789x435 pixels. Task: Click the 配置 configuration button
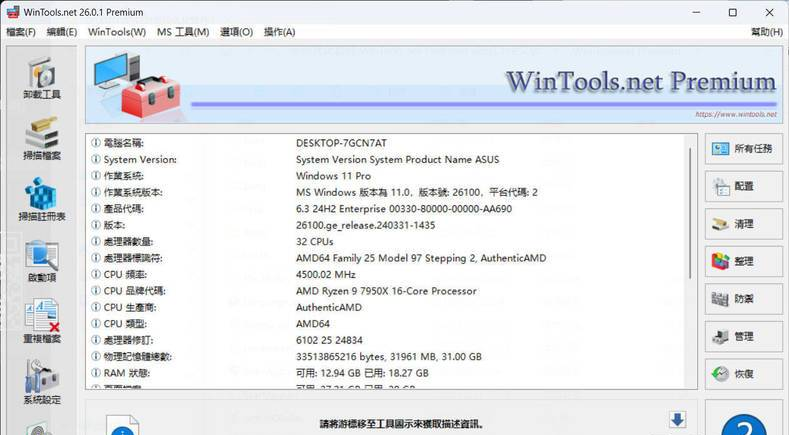[x=742, y=187]
